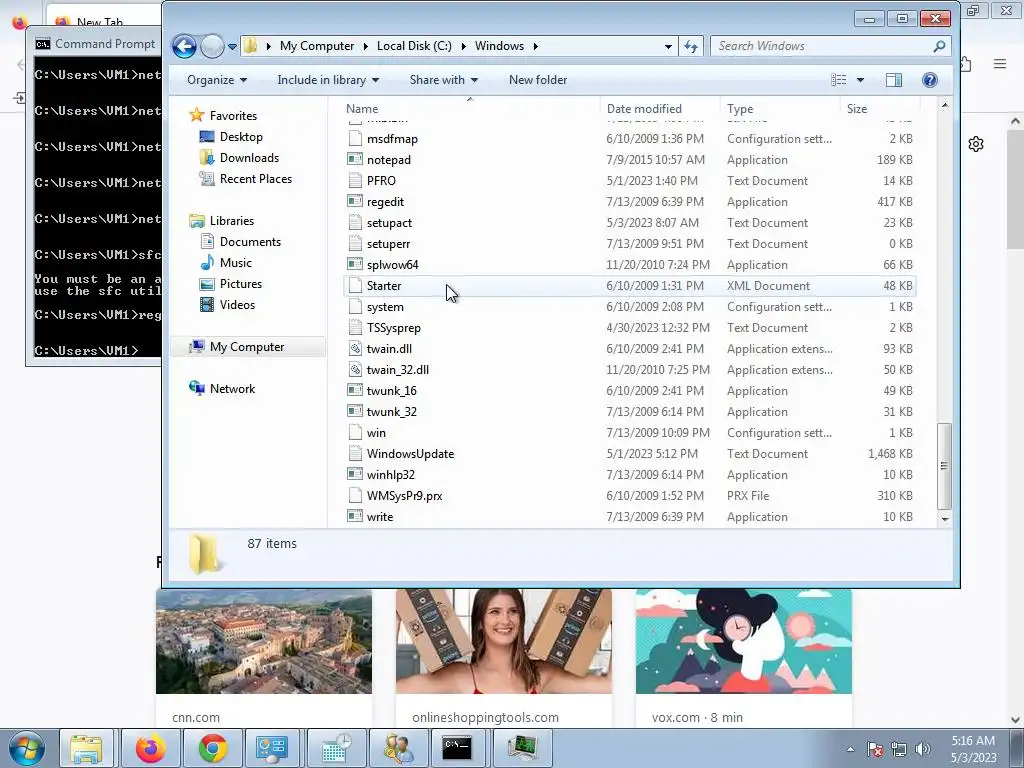The height and width of the screenshot is (768, 1024).
Task: Show hidden tray icons arrow
Action: [850, 749]
